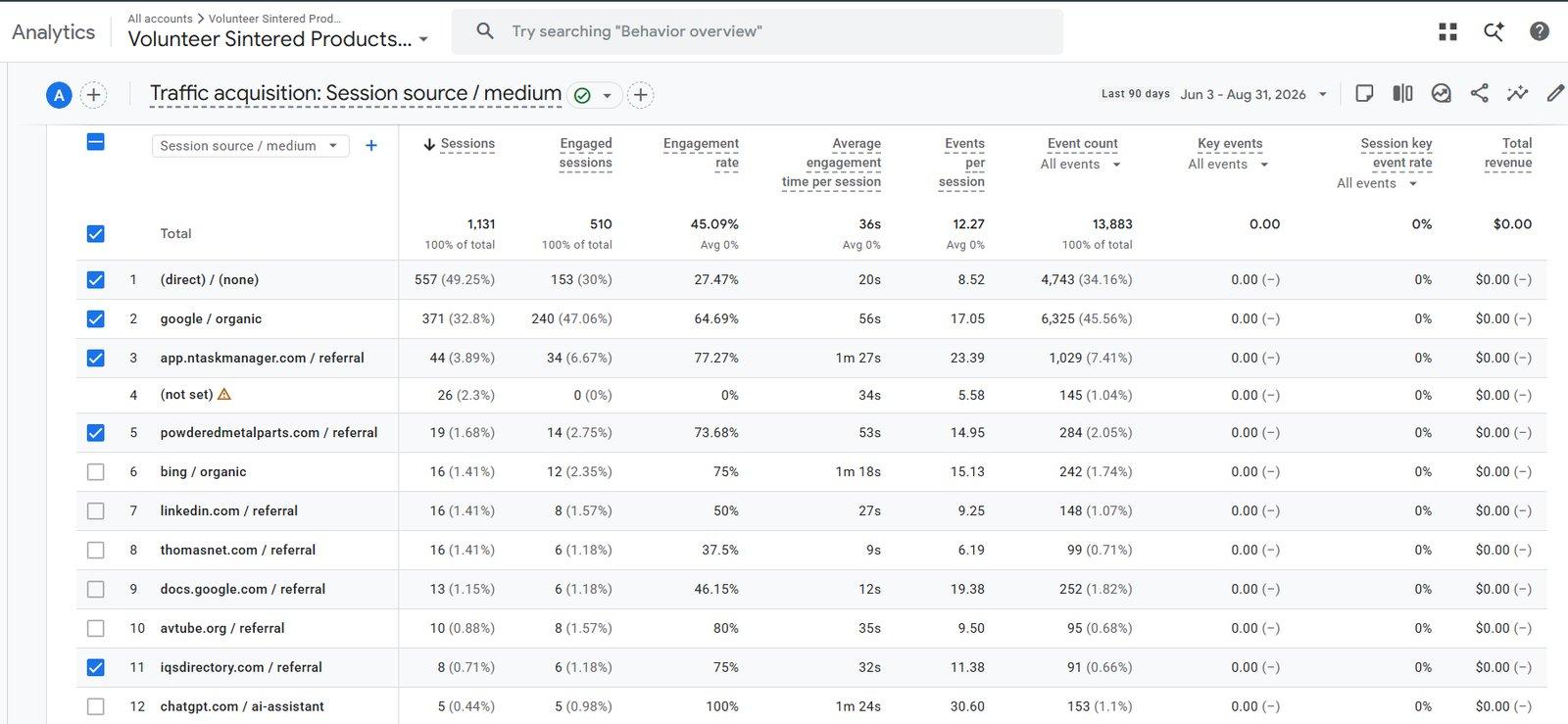Share this report icon
Viewport: 1568px width, 724px height.
click(x=1479, y=93)
